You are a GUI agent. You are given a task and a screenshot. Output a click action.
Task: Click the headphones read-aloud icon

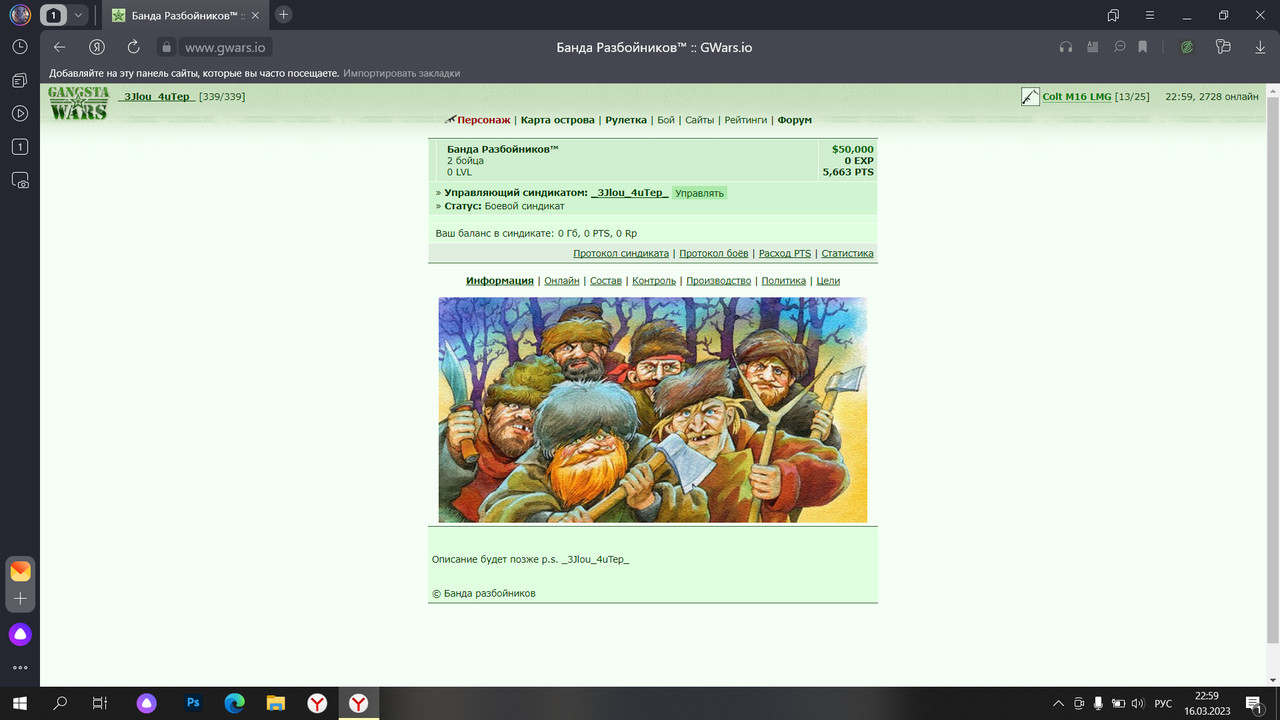(1066, 47)
